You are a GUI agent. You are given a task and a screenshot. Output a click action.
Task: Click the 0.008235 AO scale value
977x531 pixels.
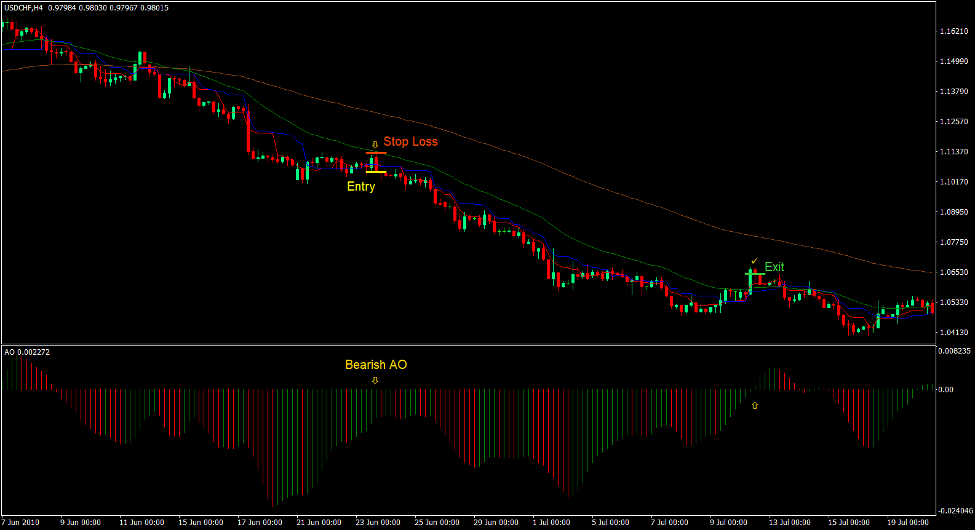coord(955,352)
